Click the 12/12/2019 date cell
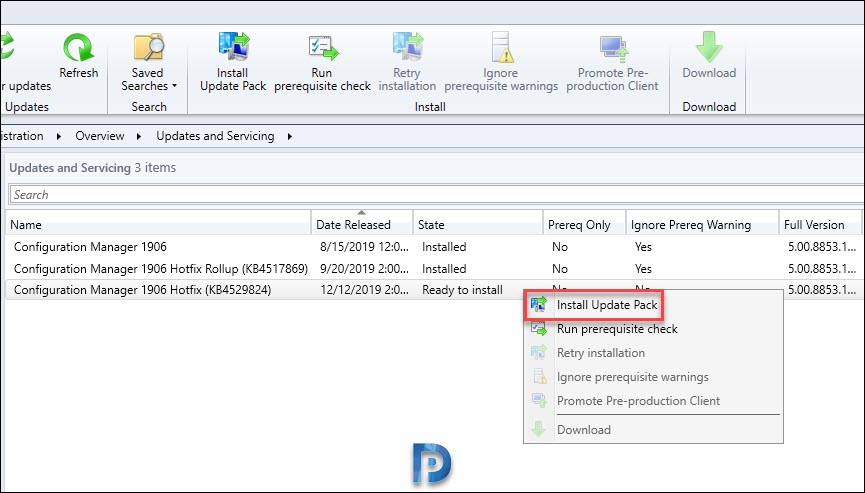865x493 pixels. pos(365,290)
